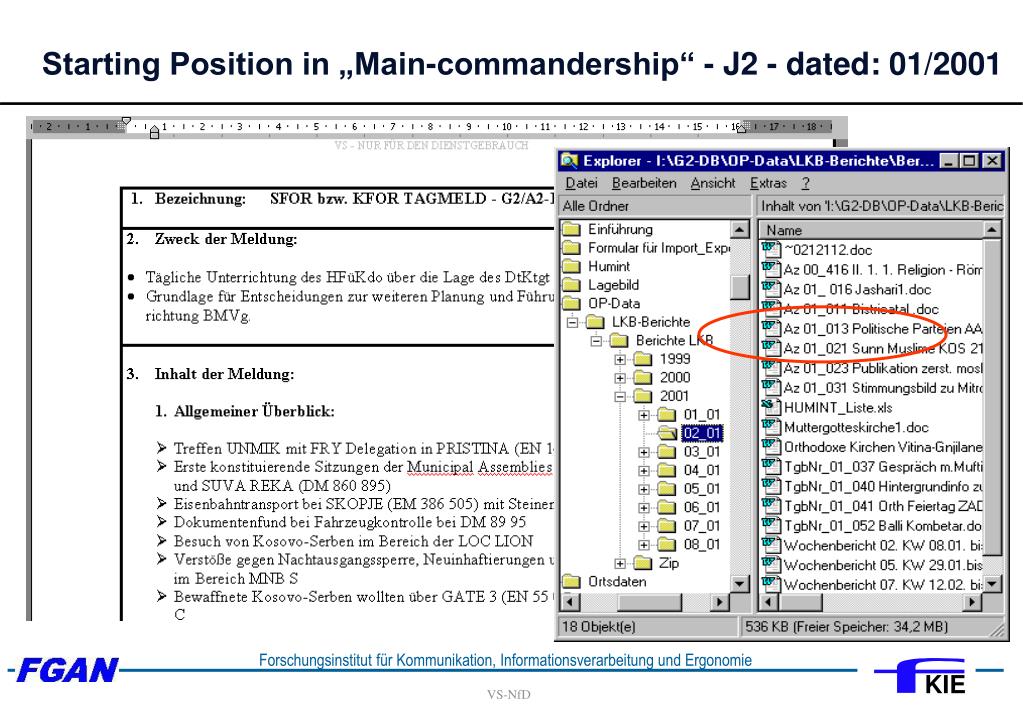
Task: Select file TgbNr_01_041 Orth Feiertag
Action: point(883,506)
